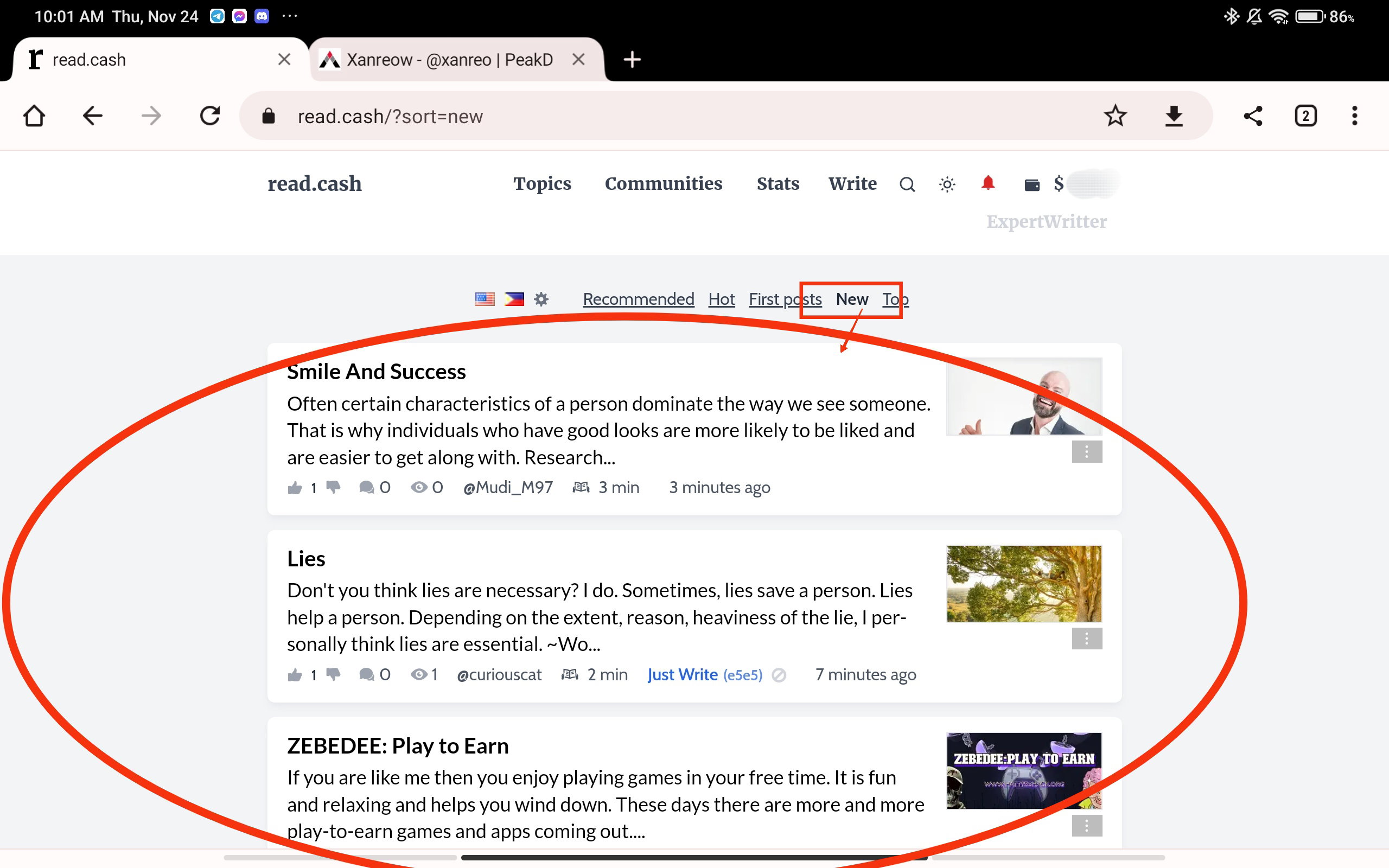Click the '3 minutes ago' timestamp
Screen dimensions: 1389x868
720,487
